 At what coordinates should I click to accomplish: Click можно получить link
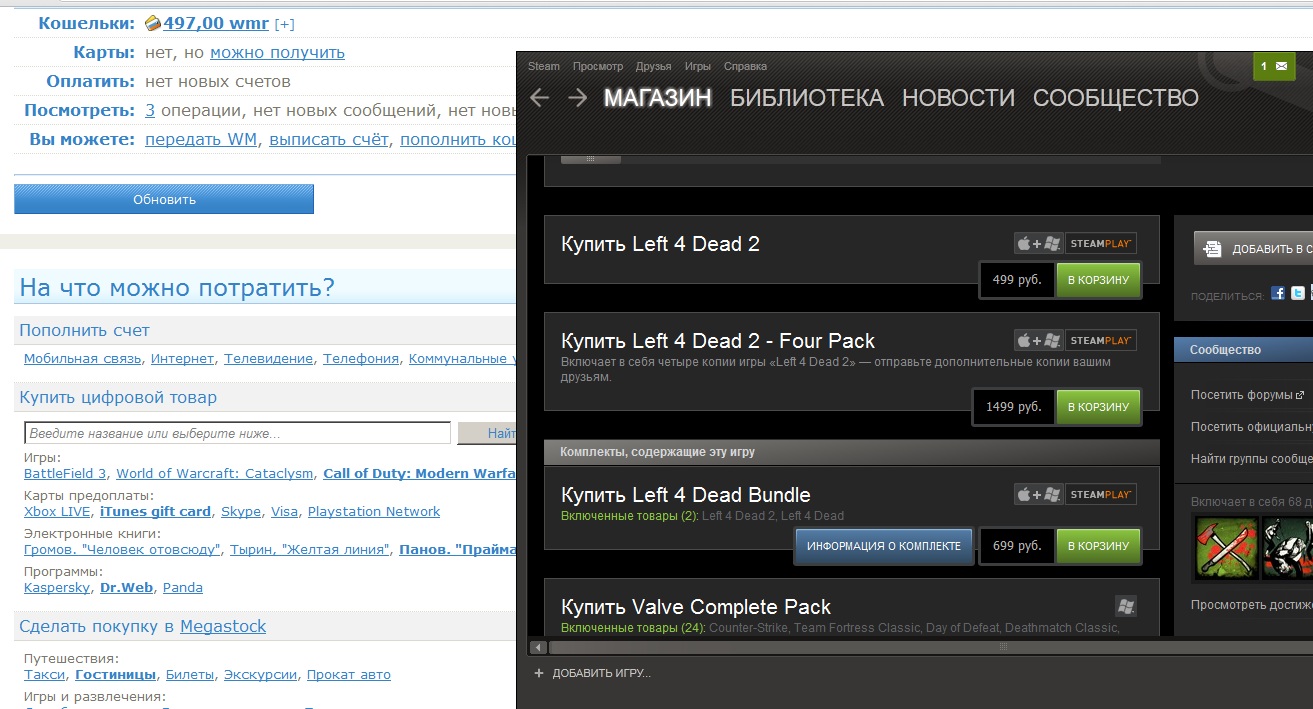[277, 52]
